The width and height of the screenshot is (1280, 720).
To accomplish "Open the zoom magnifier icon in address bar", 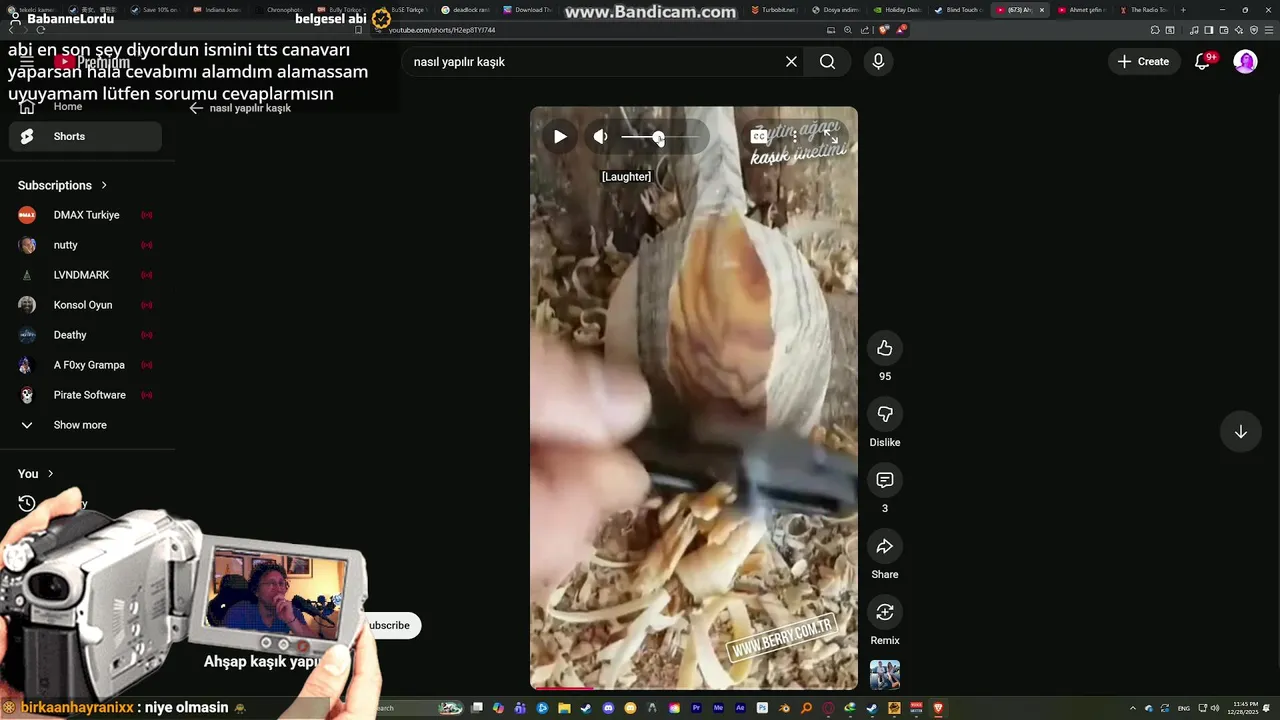I will pyautogui.click(x=848, y=30).
